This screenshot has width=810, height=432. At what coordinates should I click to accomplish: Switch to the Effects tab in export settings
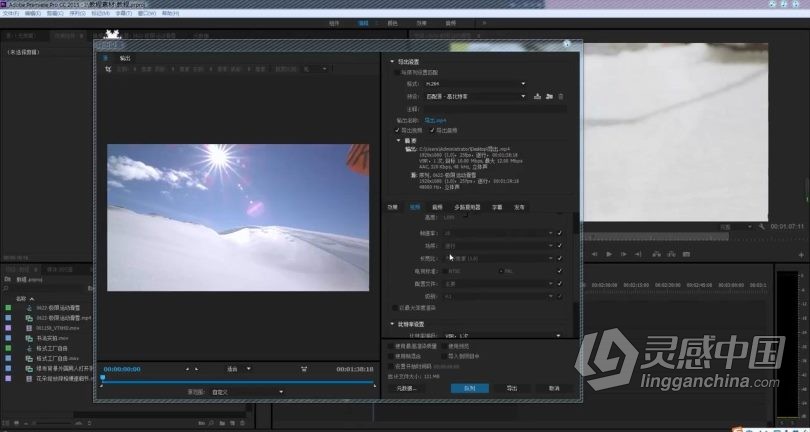coord(393,207)
